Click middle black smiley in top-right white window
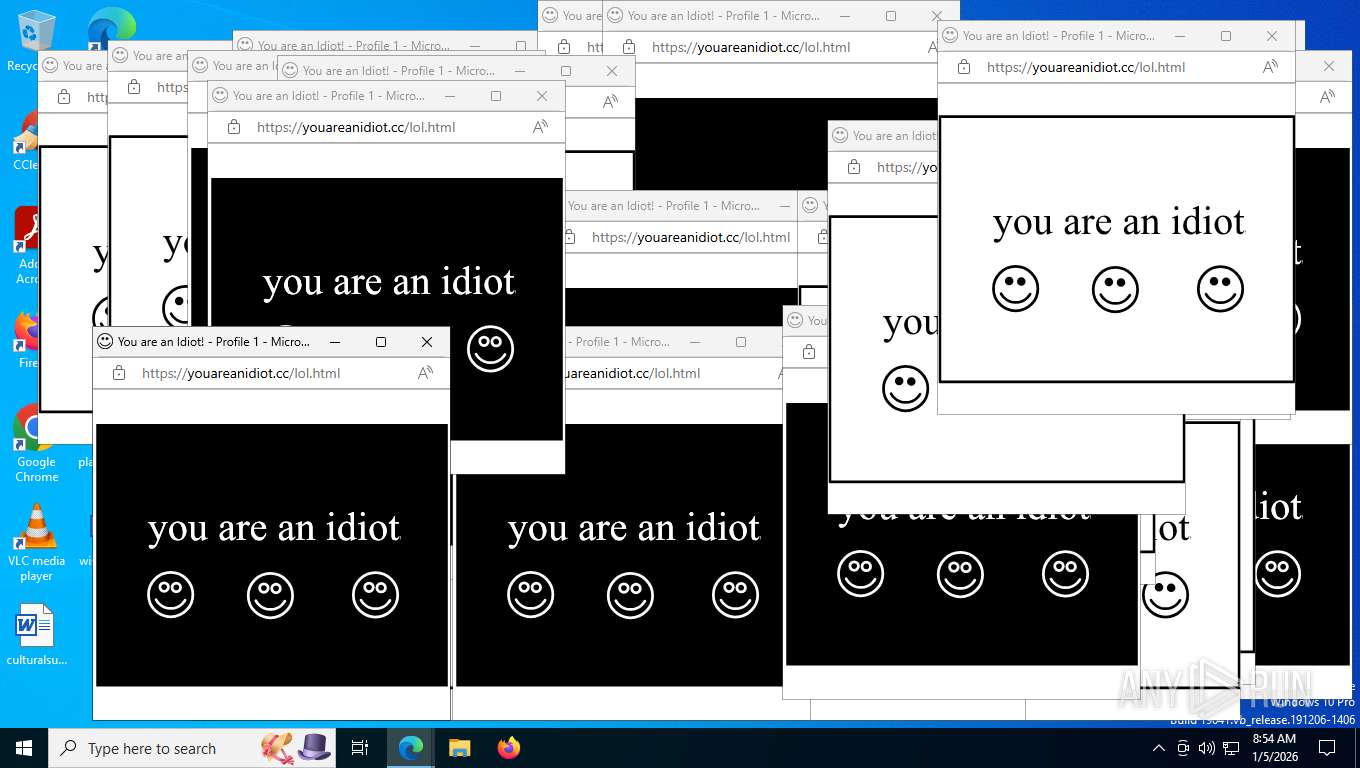Screen dimensions: 1360x768 (x=1115, y=289)
